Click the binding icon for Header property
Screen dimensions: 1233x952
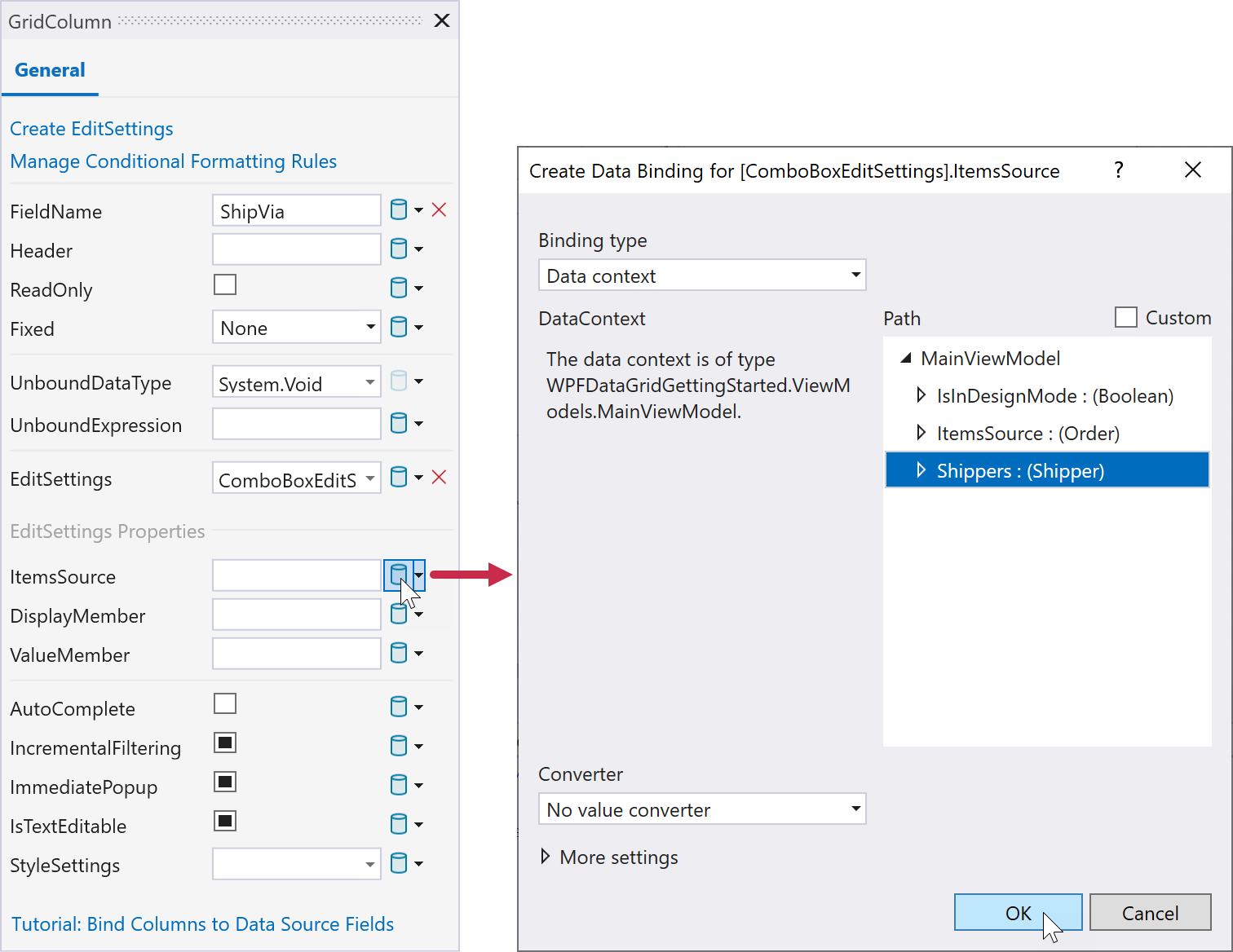[399, 249]
